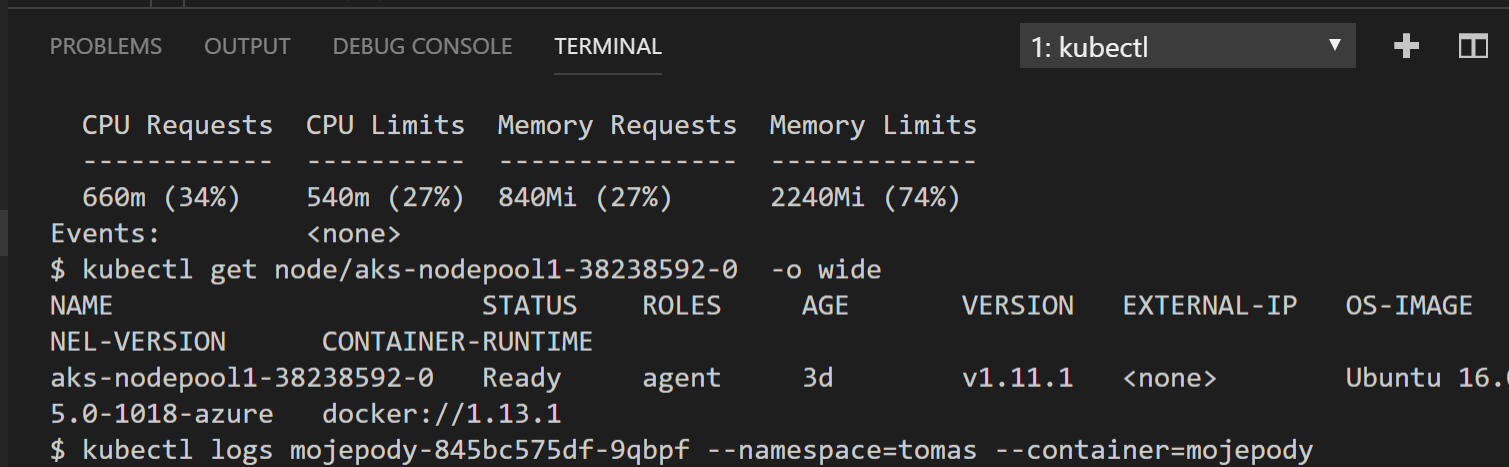Switch to the PROBLEMS tab
1509x467 pixels.
coord(106,46)
